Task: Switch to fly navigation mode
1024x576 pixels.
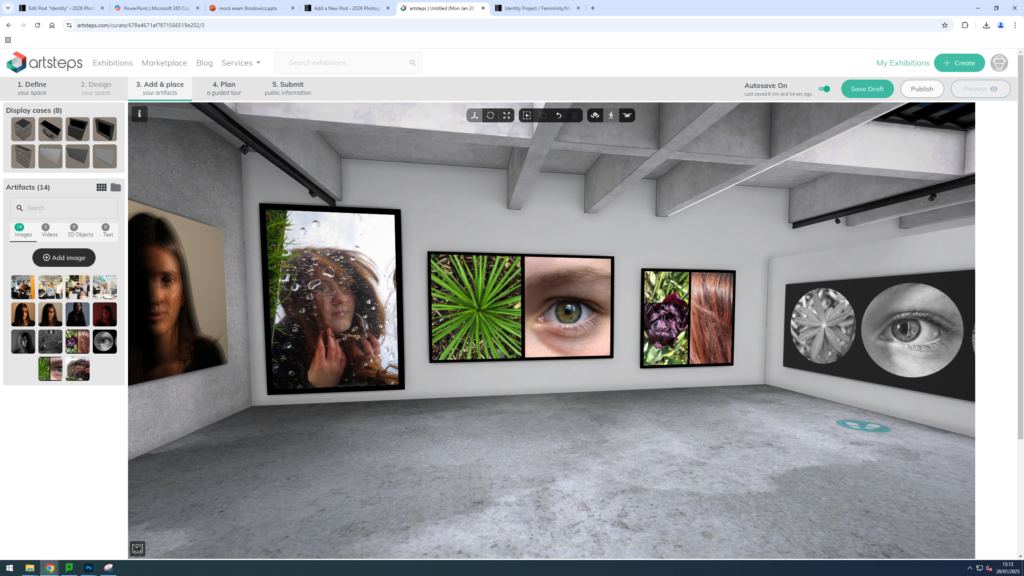Action: (x=627, y=116)
